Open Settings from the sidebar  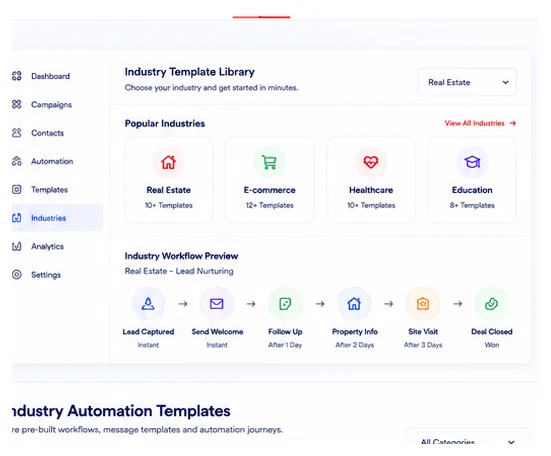(x=46, y=275)
